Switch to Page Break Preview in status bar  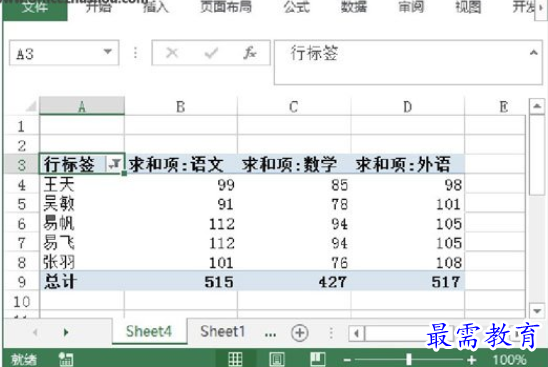[x=318, y=359]
